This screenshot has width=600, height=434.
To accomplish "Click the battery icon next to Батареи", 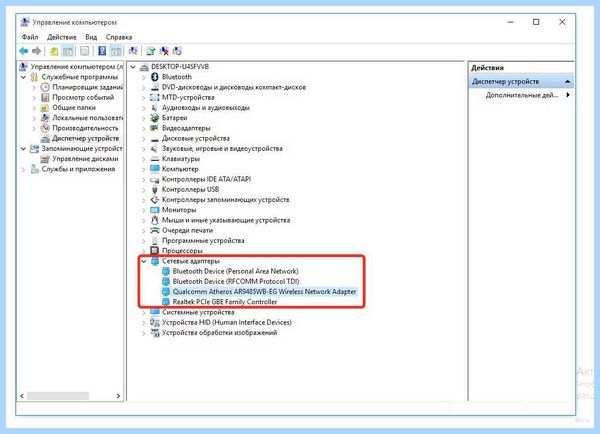I will click(155, 118).
